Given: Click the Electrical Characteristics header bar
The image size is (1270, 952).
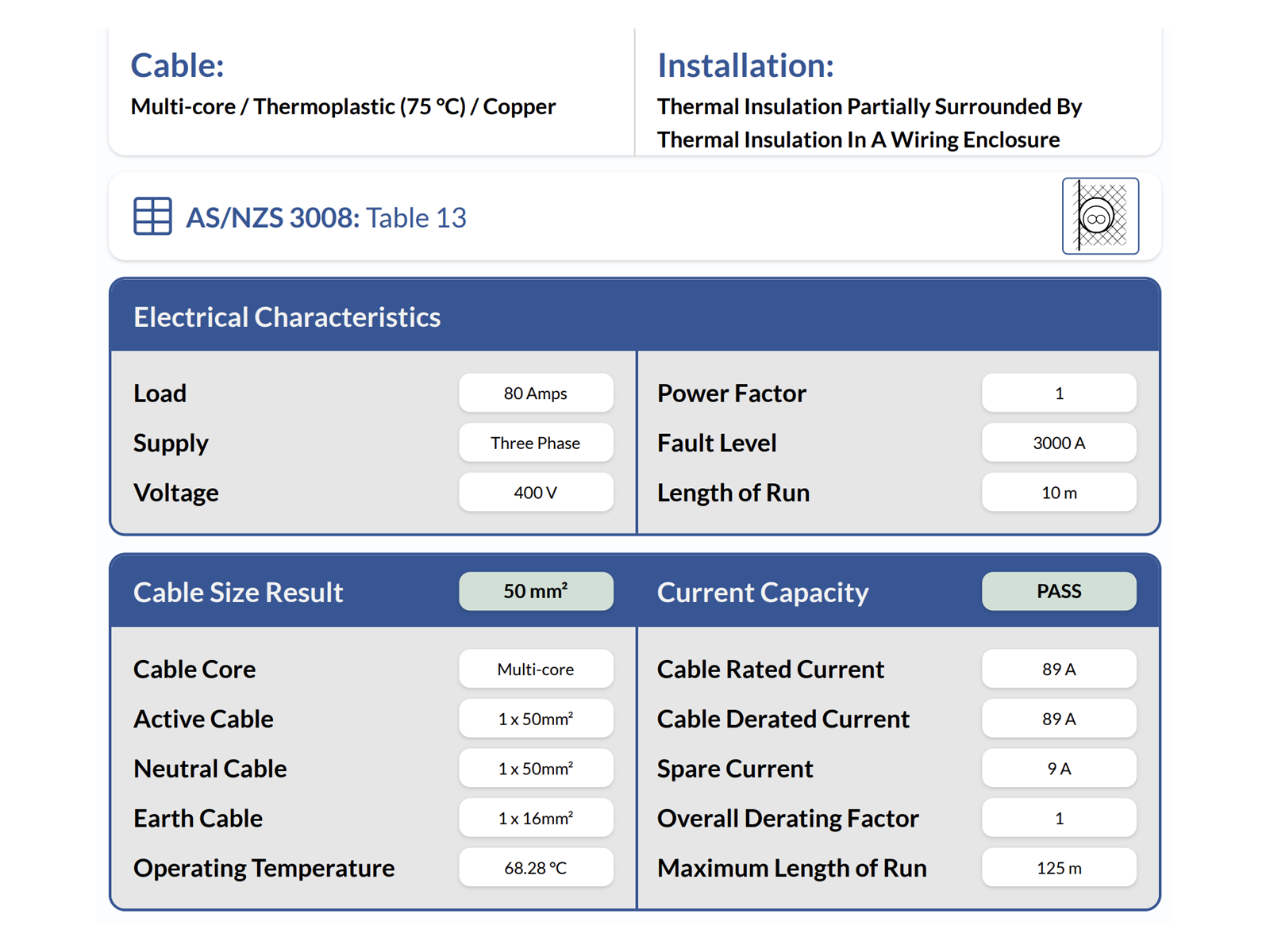Looking at the screenshot, I should pyautogui.click(x=287, y=317).
